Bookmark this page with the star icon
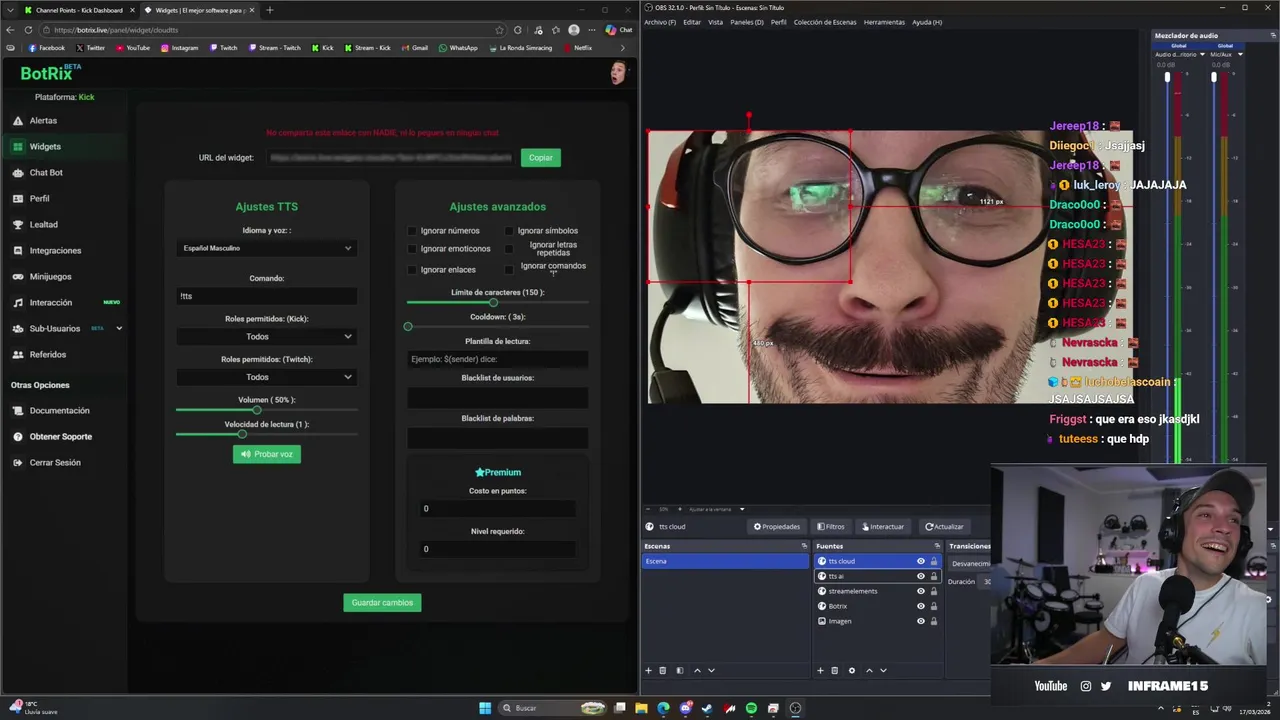 (x=499, y=30)
